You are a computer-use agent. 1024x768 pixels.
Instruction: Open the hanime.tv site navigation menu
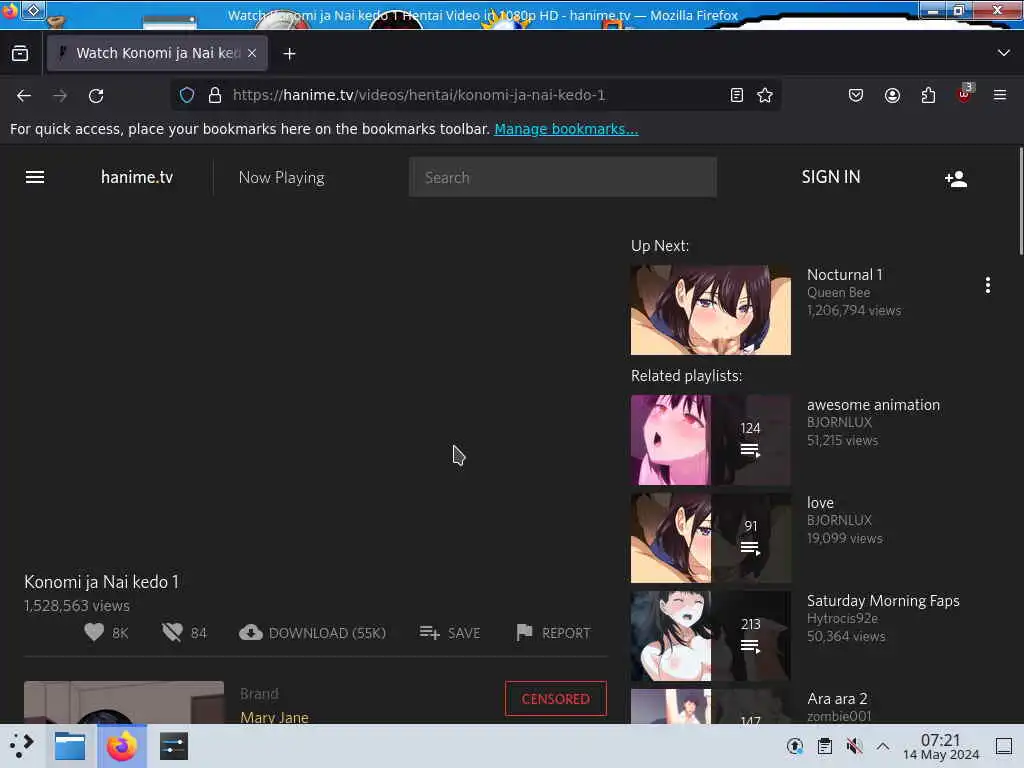point(35,177)
